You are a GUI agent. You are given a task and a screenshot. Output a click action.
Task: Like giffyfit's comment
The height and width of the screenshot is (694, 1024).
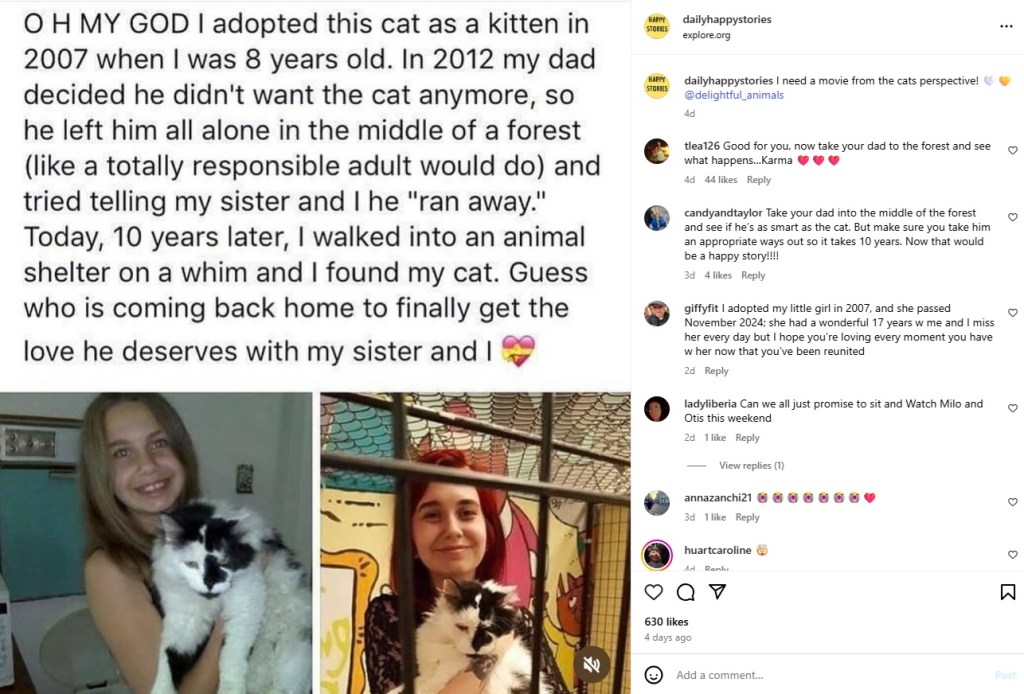[x=1012, y=313]
